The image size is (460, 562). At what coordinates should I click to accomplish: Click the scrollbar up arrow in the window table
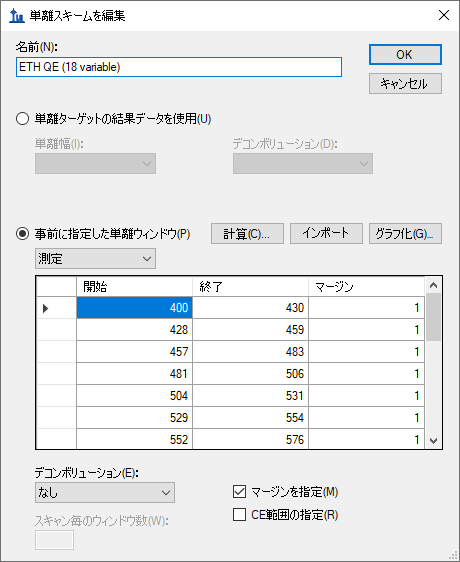pyautogui.click(x=433, y=285)
